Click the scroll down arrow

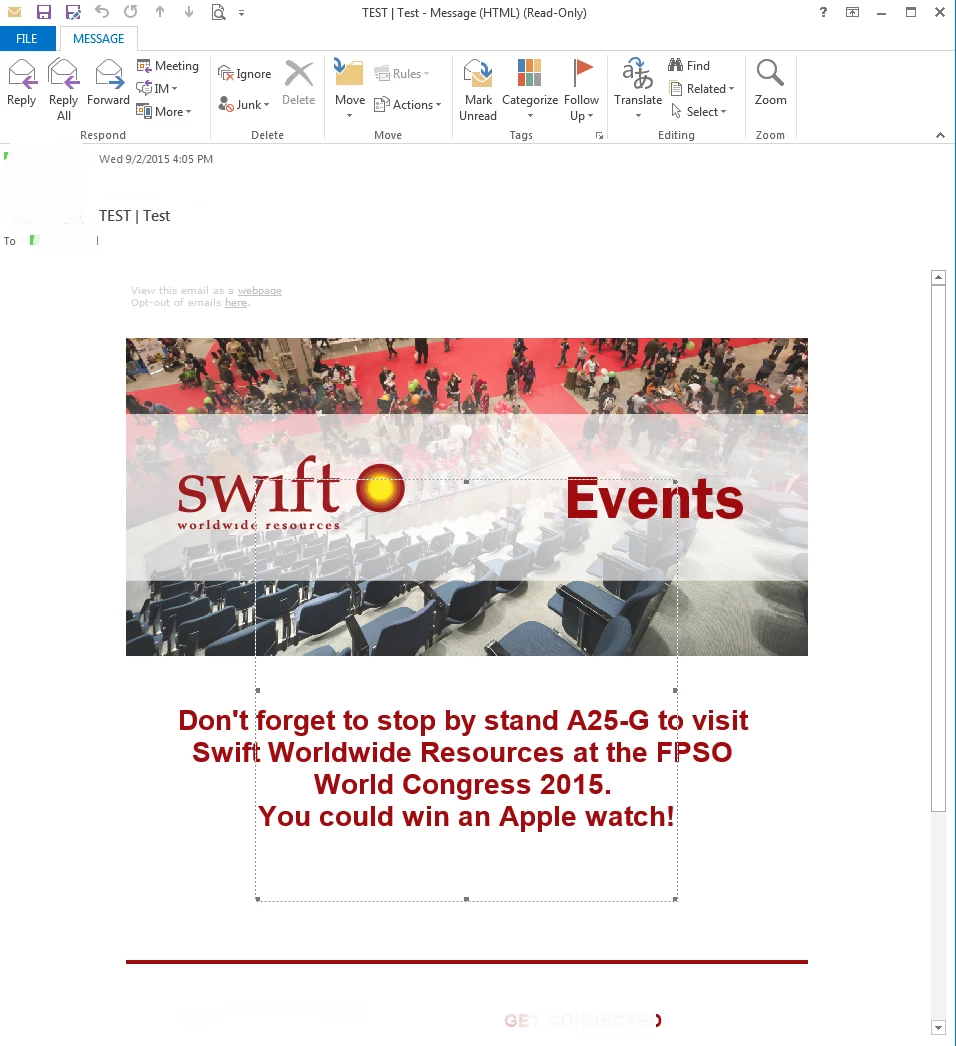click(939, 1027)
